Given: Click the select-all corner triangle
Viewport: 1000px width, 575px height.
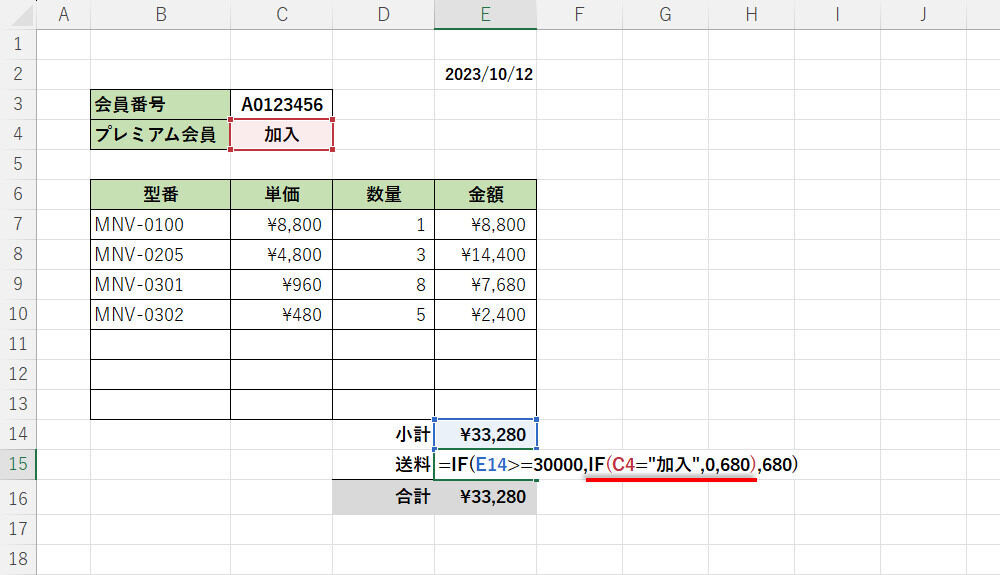Looking at the screenshot, I should point(22,16).
